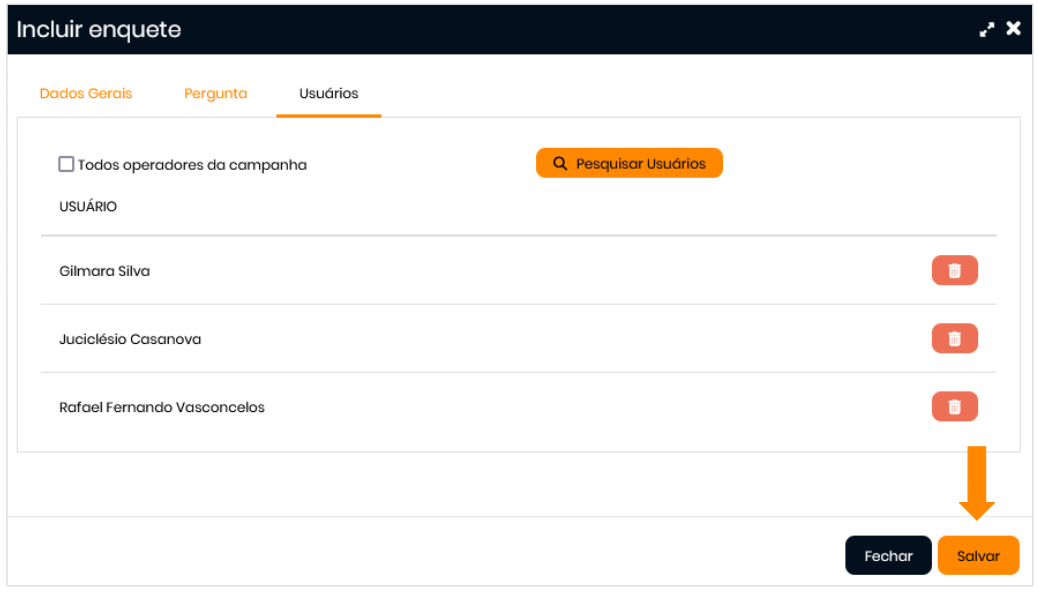Image resolution: width=1038 pixels, height=593 pixels.
Task: Open the Pergunta tab
Action: [215, 93]
